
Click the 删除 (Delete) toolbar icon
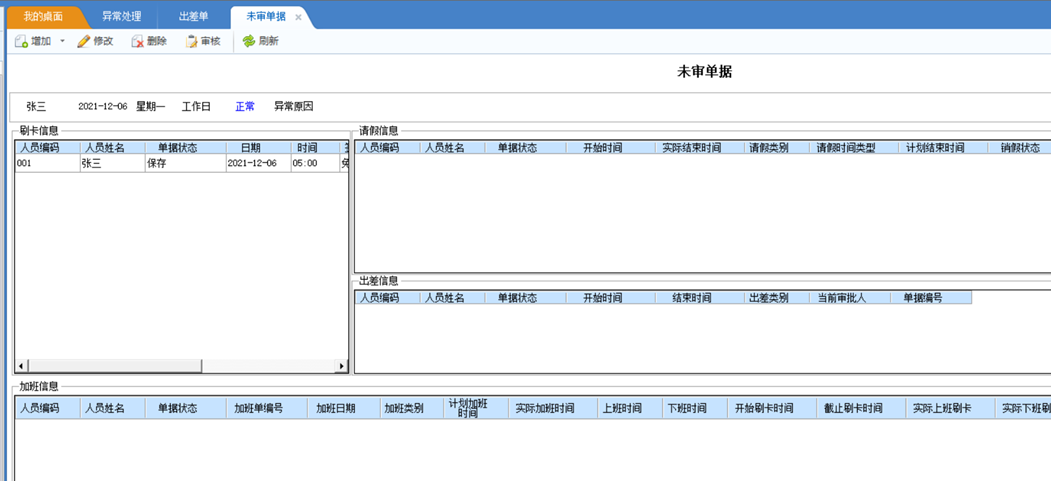pyautogui.click(x=137, y=42)
